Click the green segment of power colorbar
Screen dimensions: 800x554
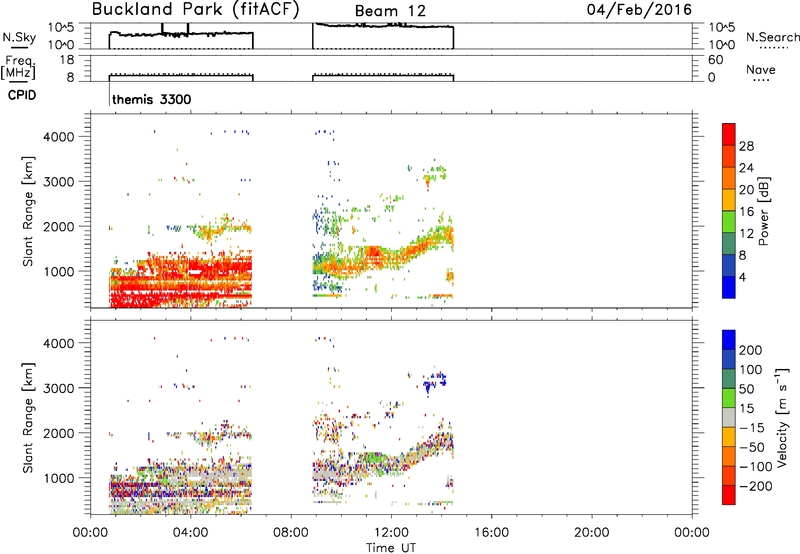click(x=729, y=222)
